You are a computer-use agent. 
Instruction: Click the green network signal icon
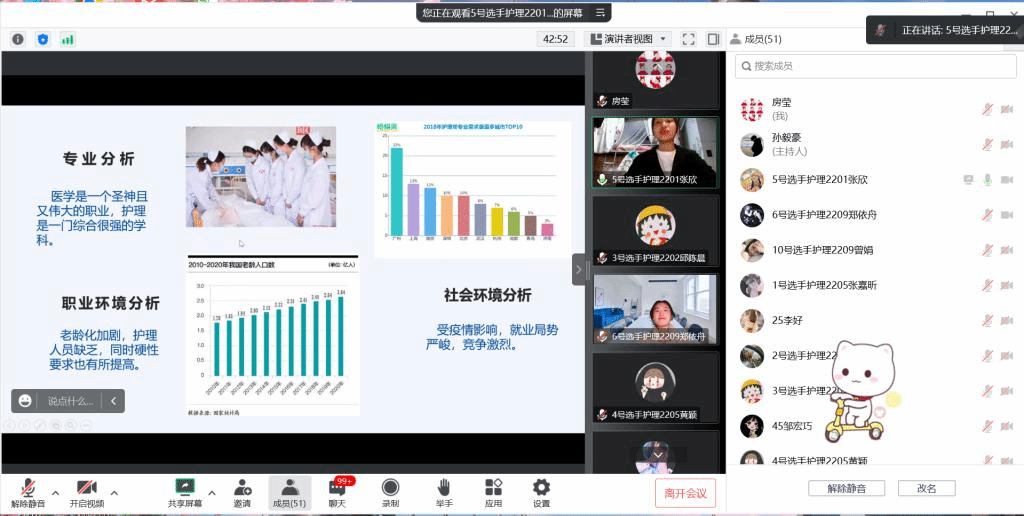(67, 39)
